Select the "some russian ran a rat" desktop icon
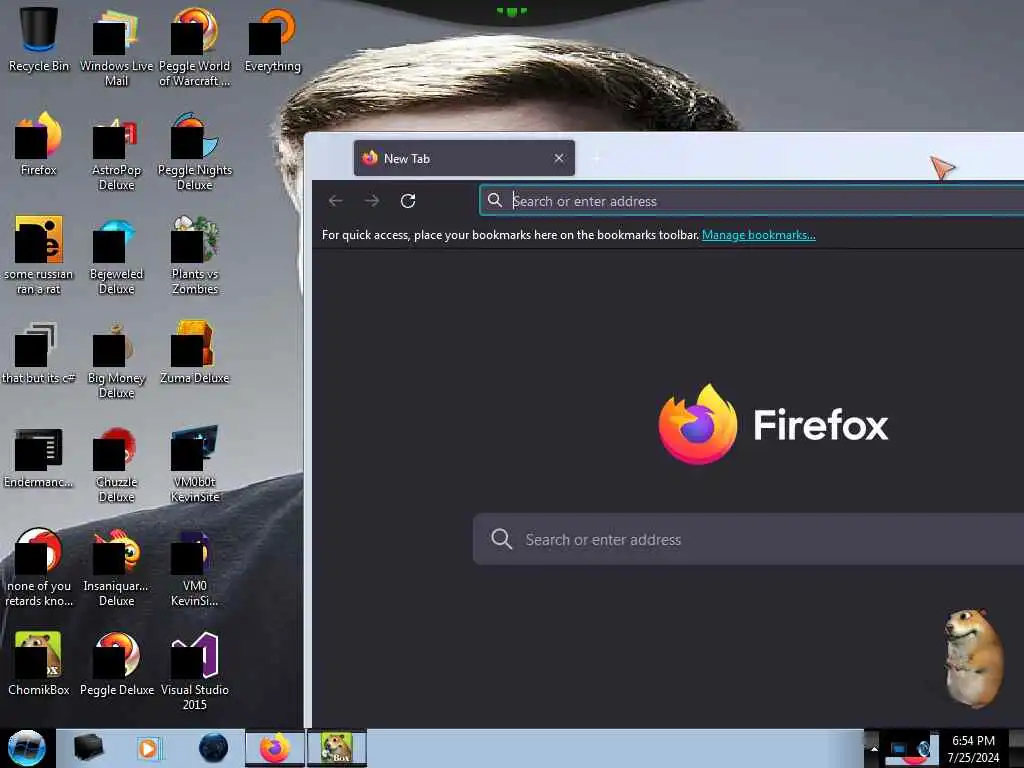1024x768 pixels. click(x=39, y=255)
